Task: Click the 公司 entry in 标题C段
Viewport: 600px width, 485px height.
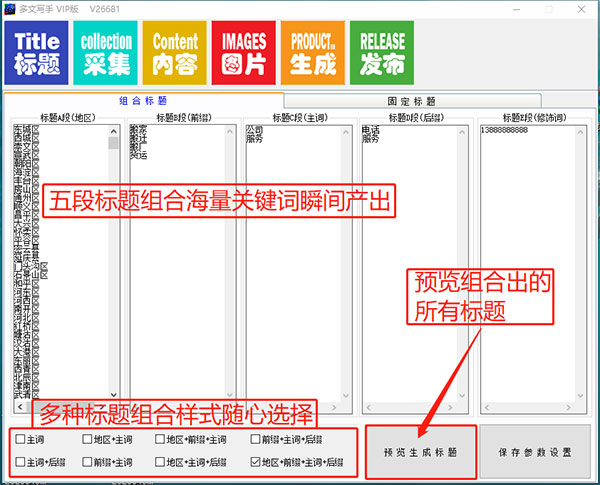Action: [x=254, y=130]
